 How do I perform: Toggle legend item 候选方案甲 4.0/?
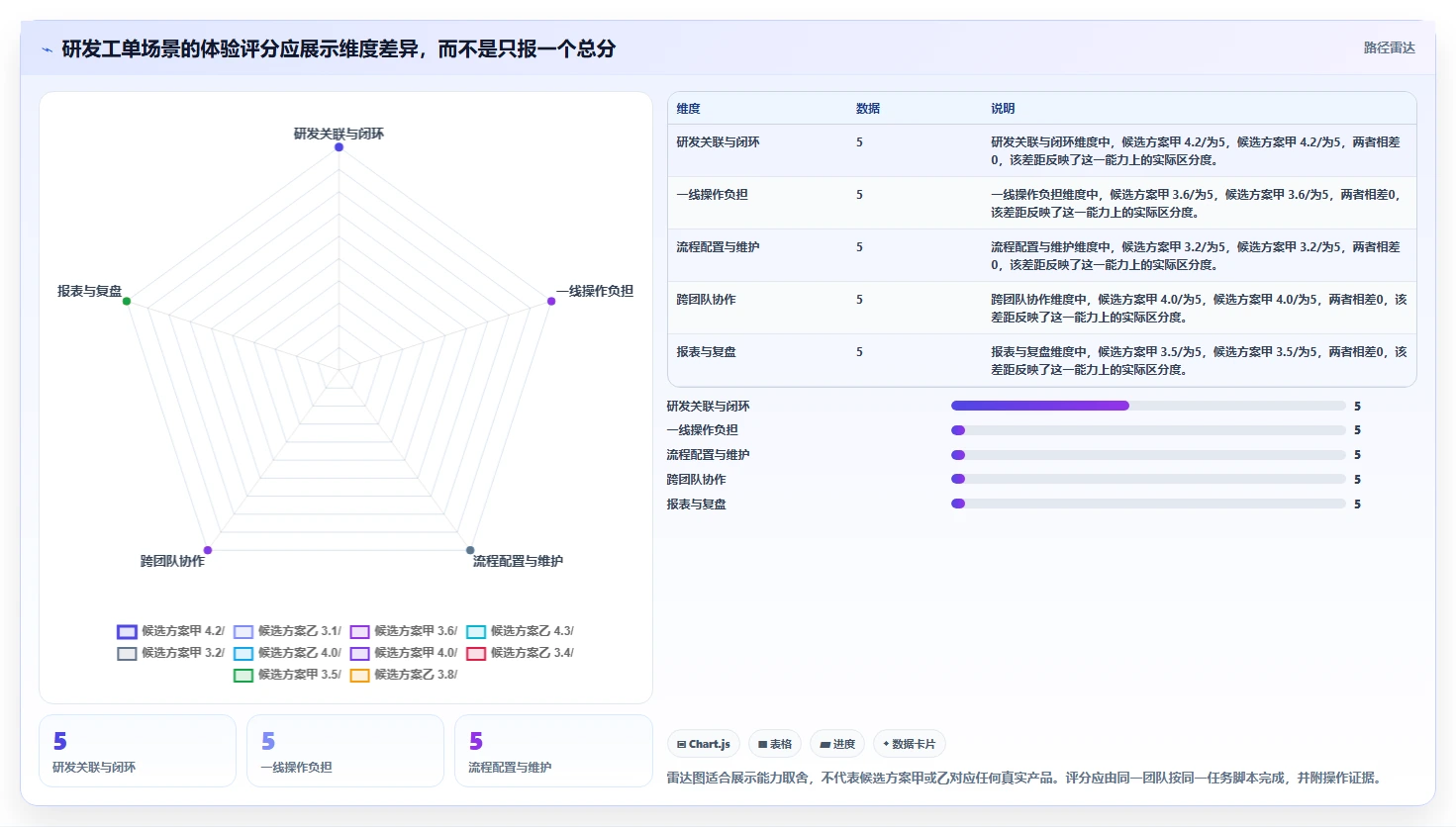tap(404, 653)
